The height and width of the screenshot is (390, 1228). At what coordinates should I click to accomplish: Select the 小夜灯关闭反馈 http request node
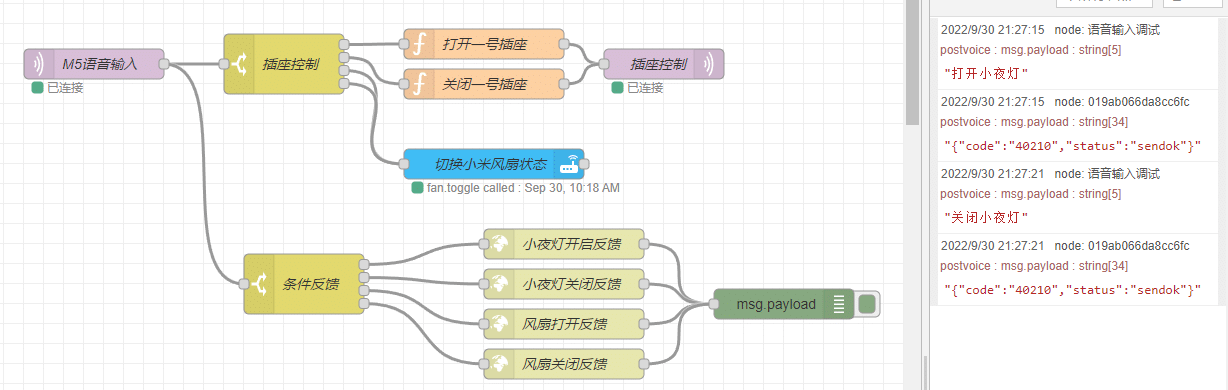[564, 284]
